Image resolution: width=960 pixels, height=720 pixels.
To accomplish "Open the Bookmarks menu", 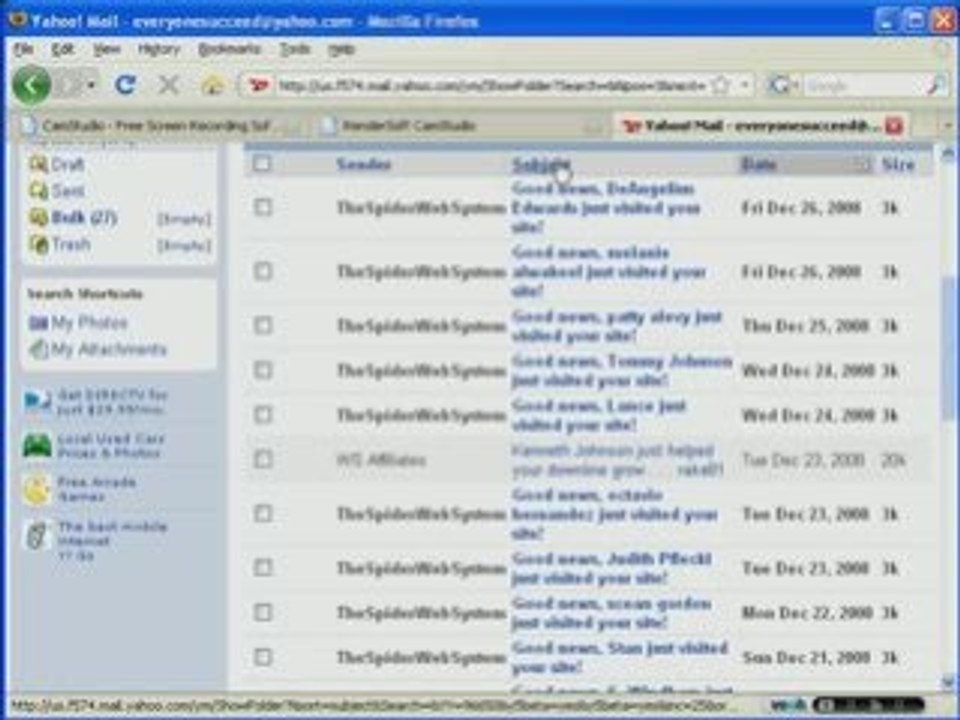I will click(230, 49).
